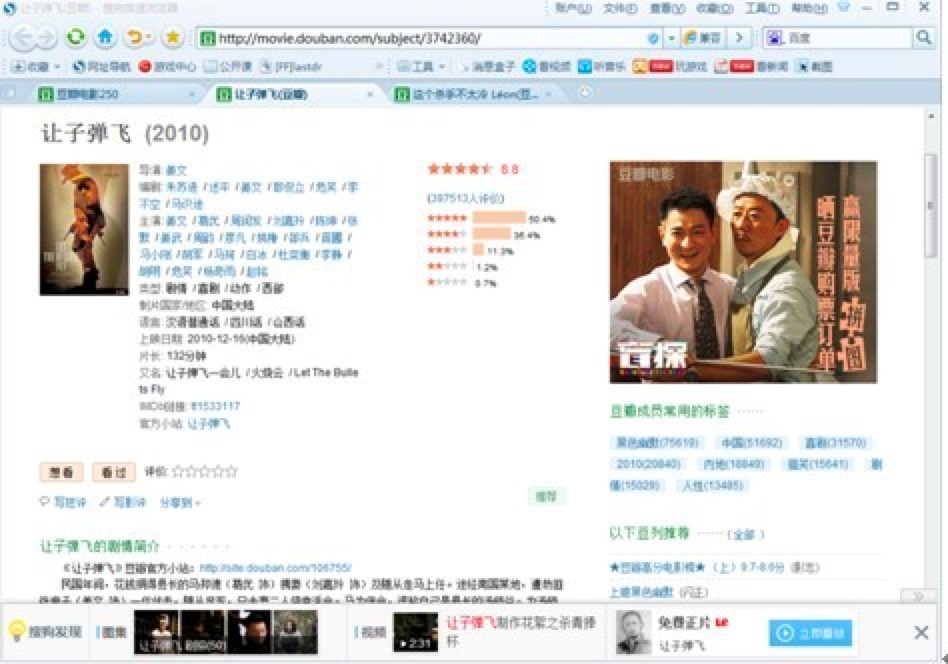Screen dimensions: 948x664
Task: Click the IMDb link tt1533117
Action: (215, 406)
